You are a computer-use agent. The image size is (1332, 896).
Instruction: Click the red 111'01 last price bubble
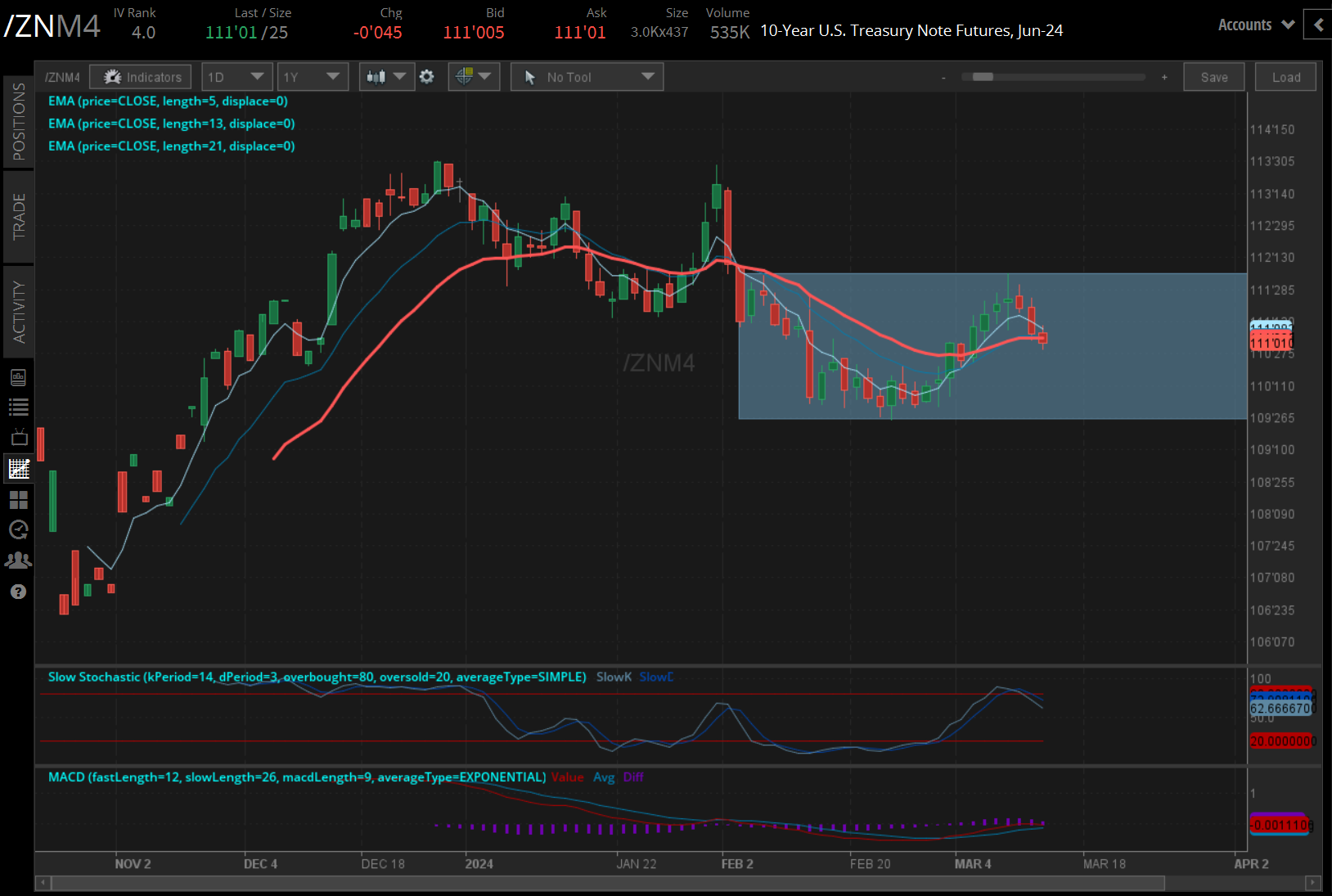1271,343
